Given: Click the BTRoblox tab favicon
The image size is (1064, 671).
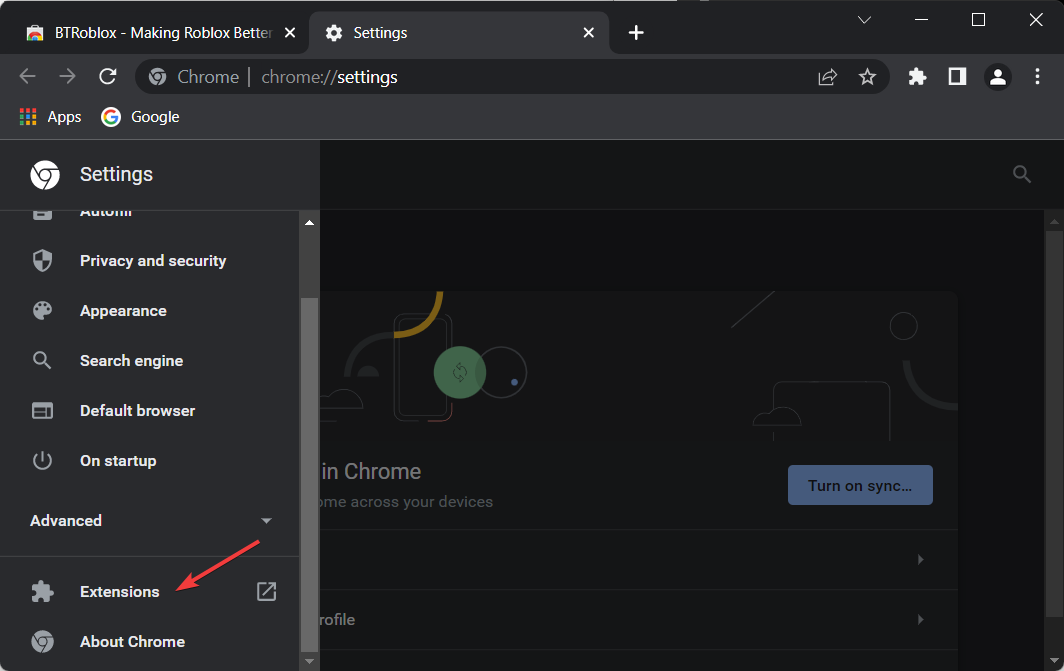Looking at the screenshot, I should 35,33.
